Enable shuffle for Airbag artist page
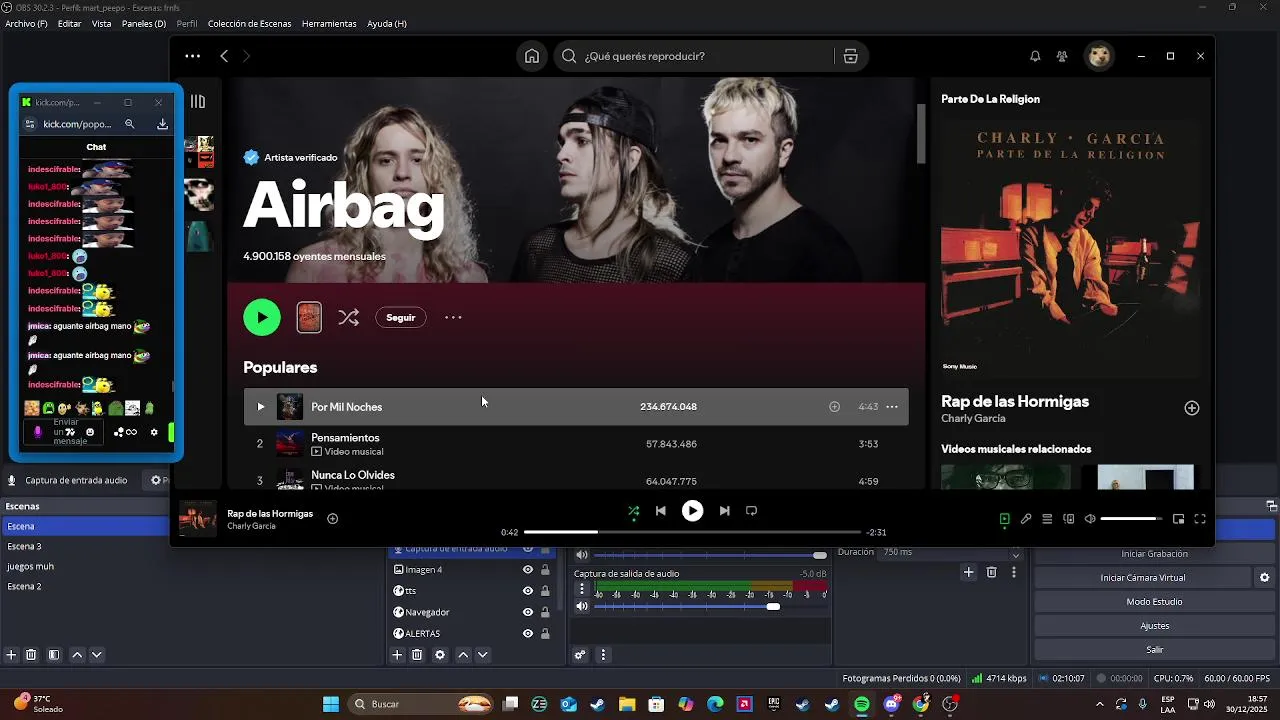The image size is (1280, 720). [x=348, y=317]
